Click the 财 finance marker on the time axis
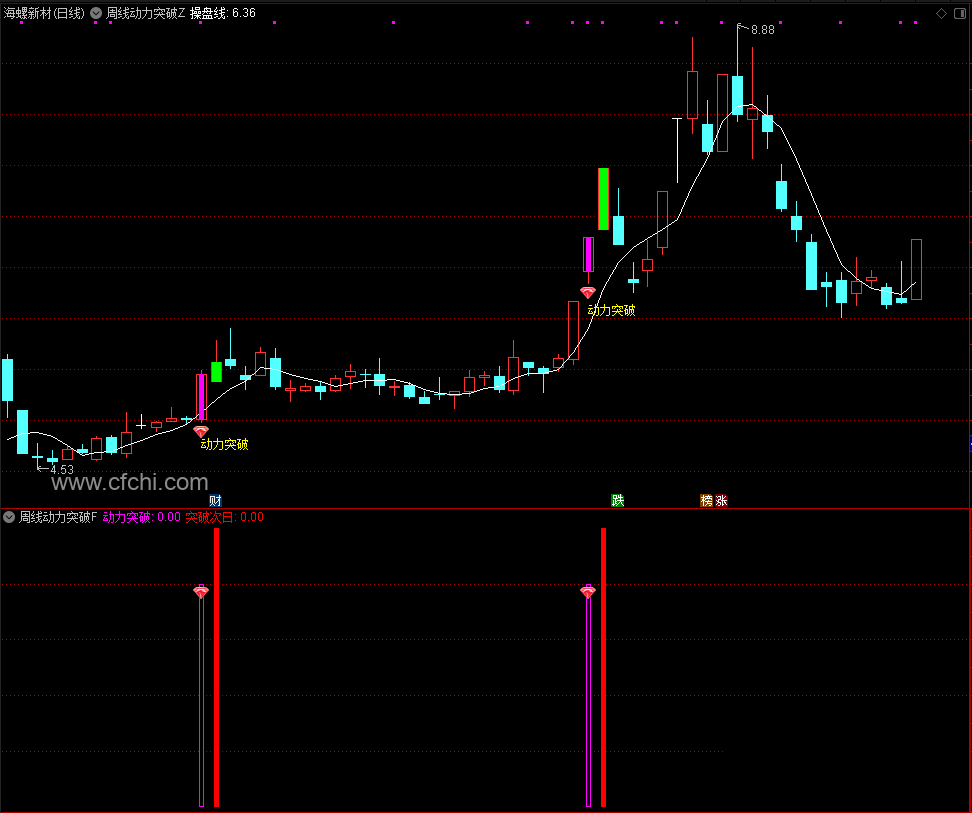The image size is (972, 813). click(x=215, y=501)
